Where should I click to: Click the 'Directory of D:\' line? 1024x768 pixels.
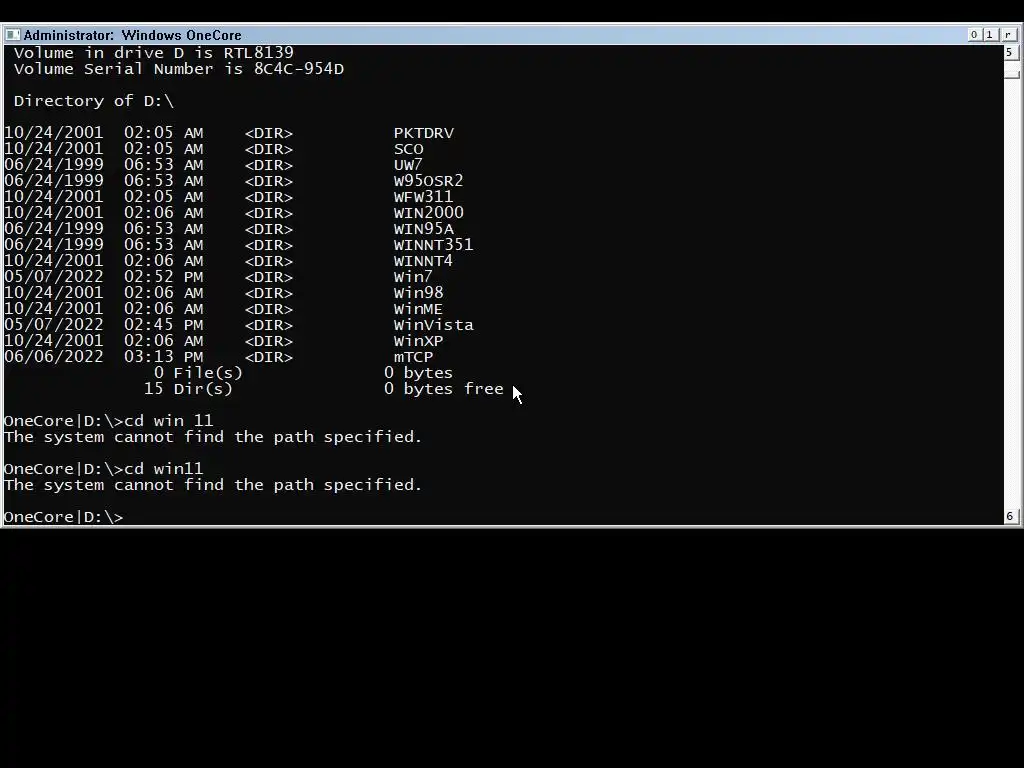pyautogui.click(x=94, y=101)
